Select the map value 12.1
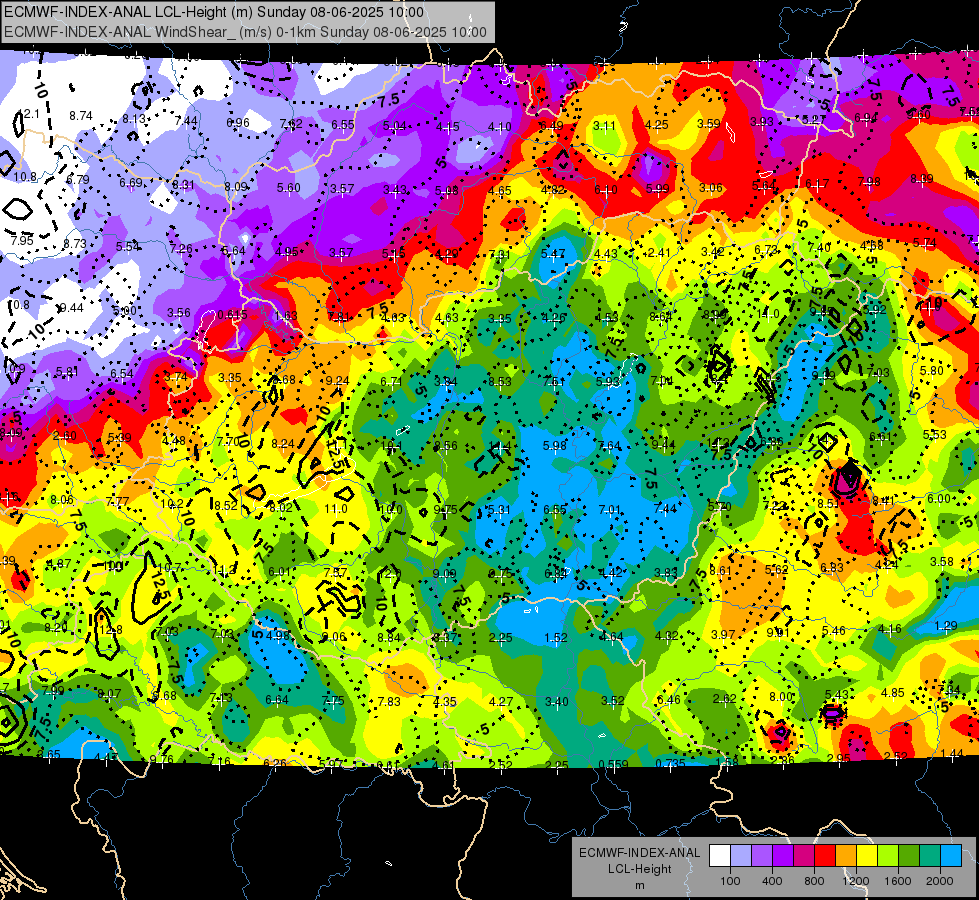The width and height of the screenshot is (979, 900). tap(29, 114)
